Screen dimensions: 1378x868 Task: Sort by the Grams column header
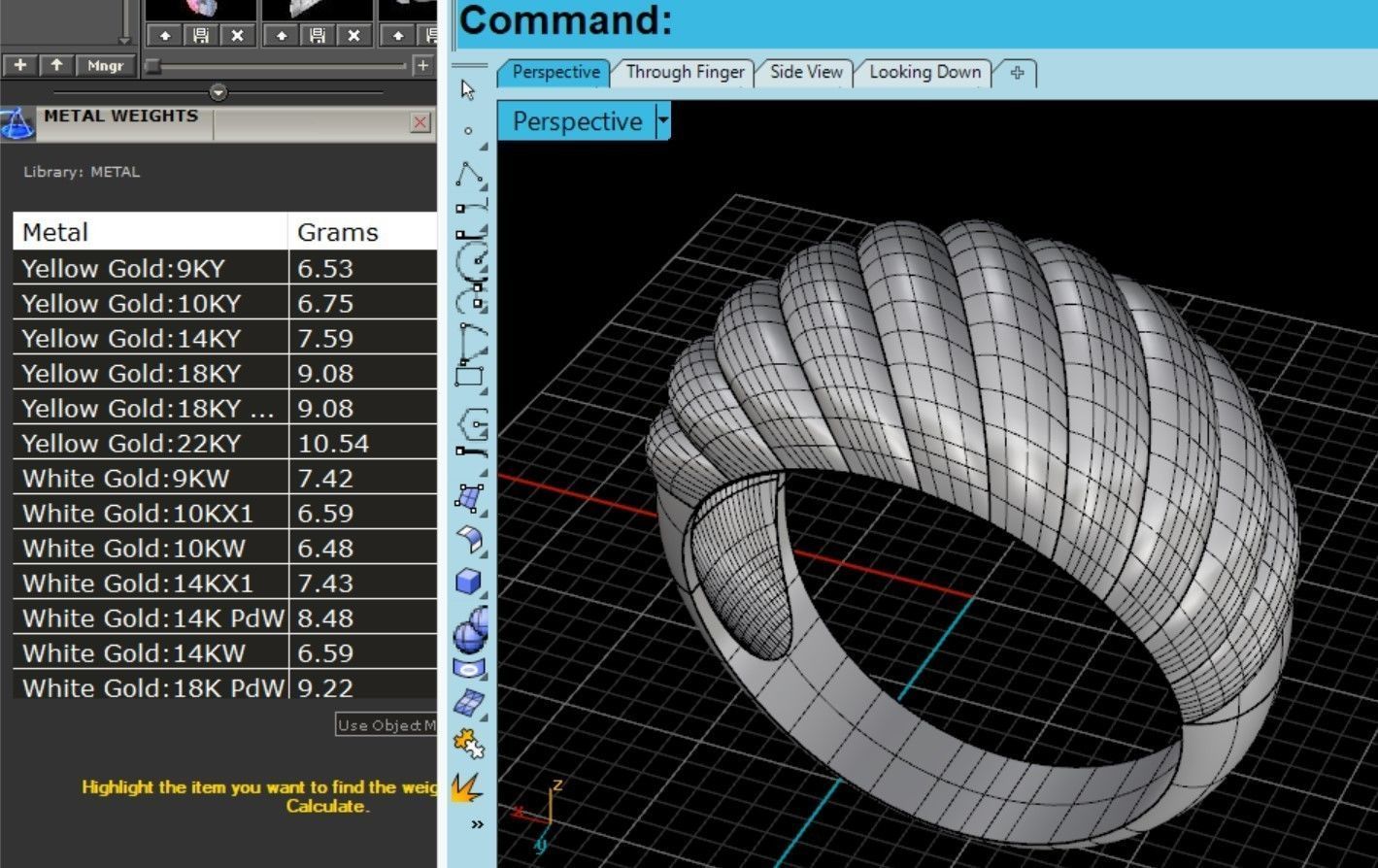point(363,232)
